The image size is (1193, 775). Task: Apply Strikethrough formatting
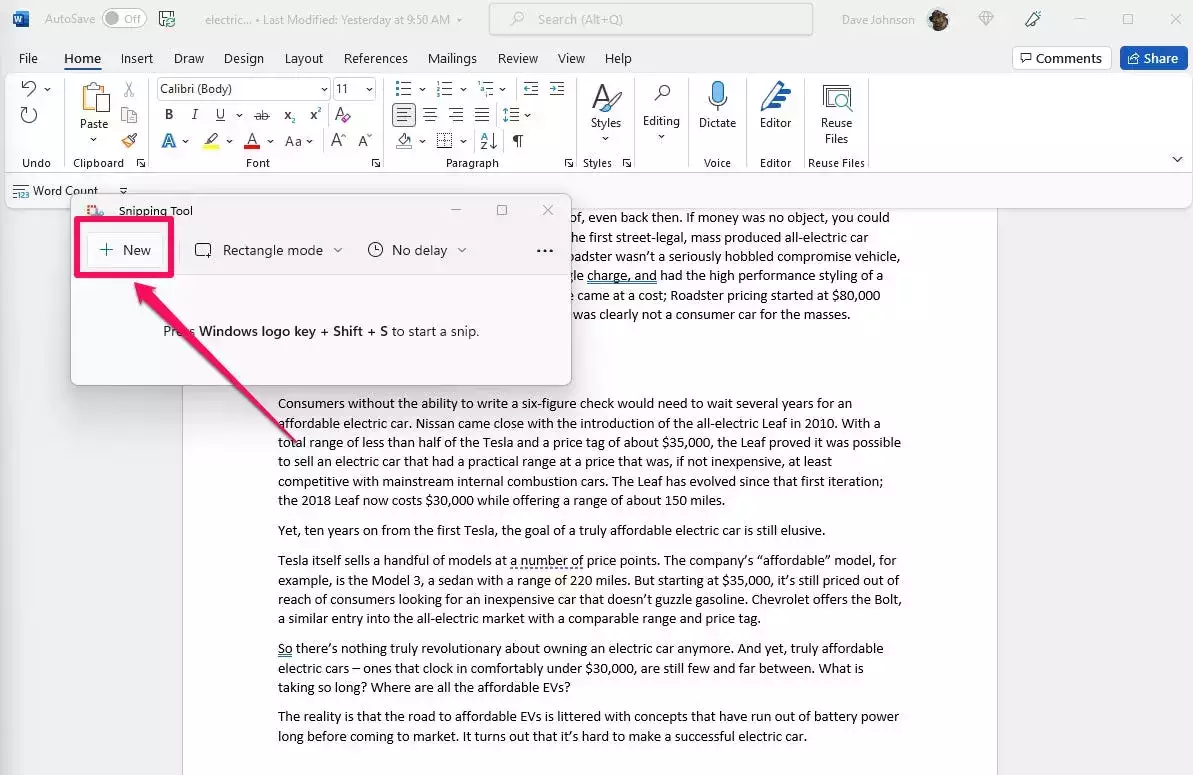point(261,115)
